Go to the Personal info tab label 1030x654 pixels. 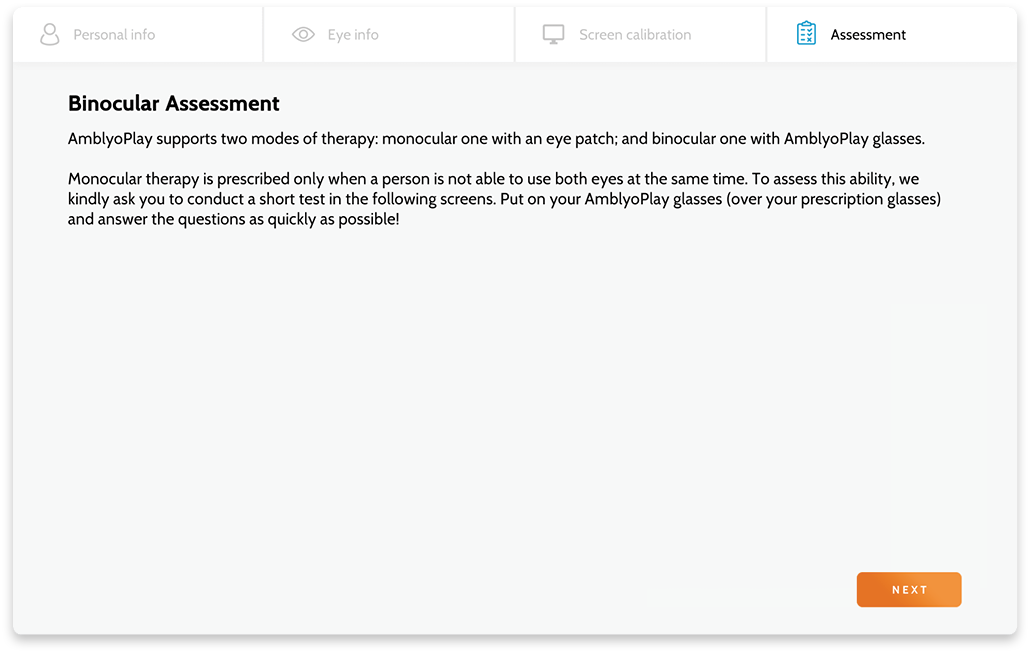114,35
